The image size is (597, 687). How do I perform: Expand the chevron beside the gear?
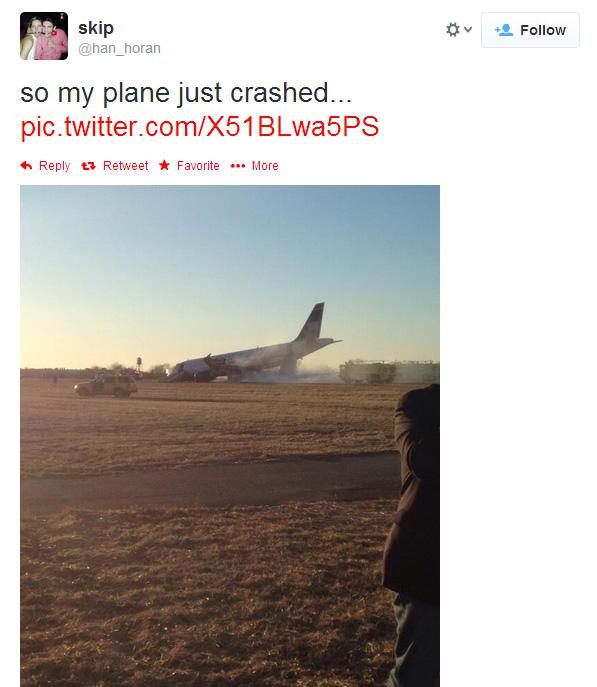pos(468,30)
